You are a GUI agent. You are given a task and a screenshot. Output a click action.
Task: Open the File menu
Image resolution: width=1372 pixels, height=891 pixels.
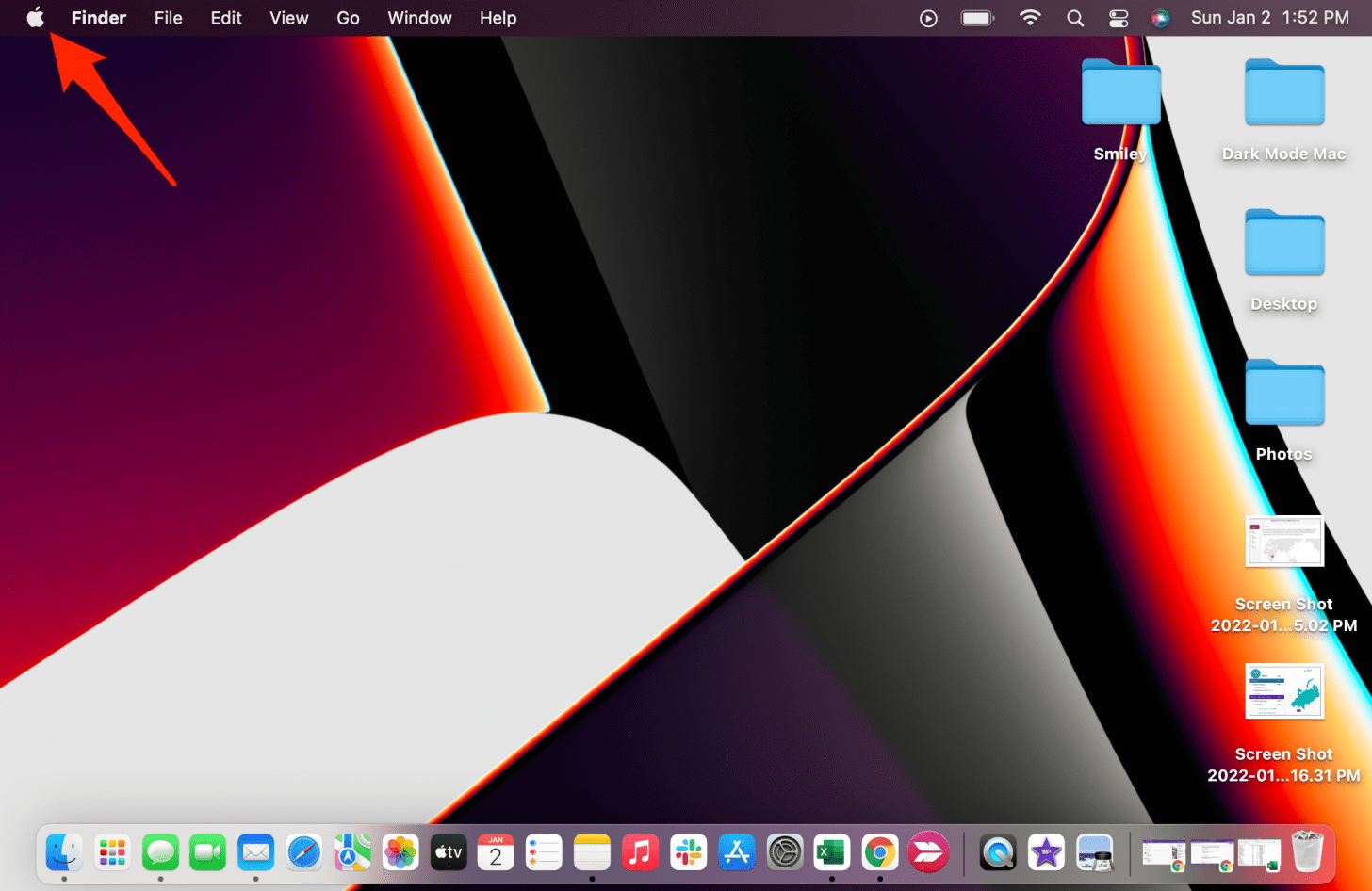(x=169, y=18)
